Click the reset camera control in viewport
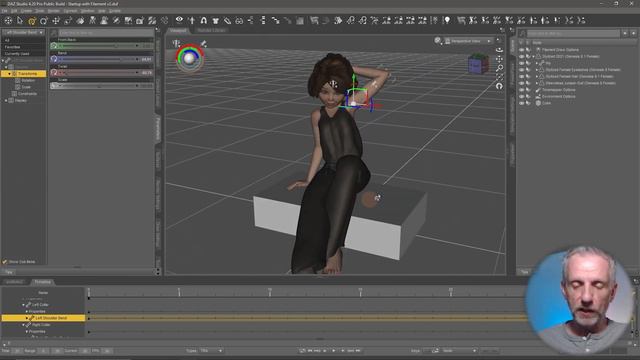 coord(499,86)
